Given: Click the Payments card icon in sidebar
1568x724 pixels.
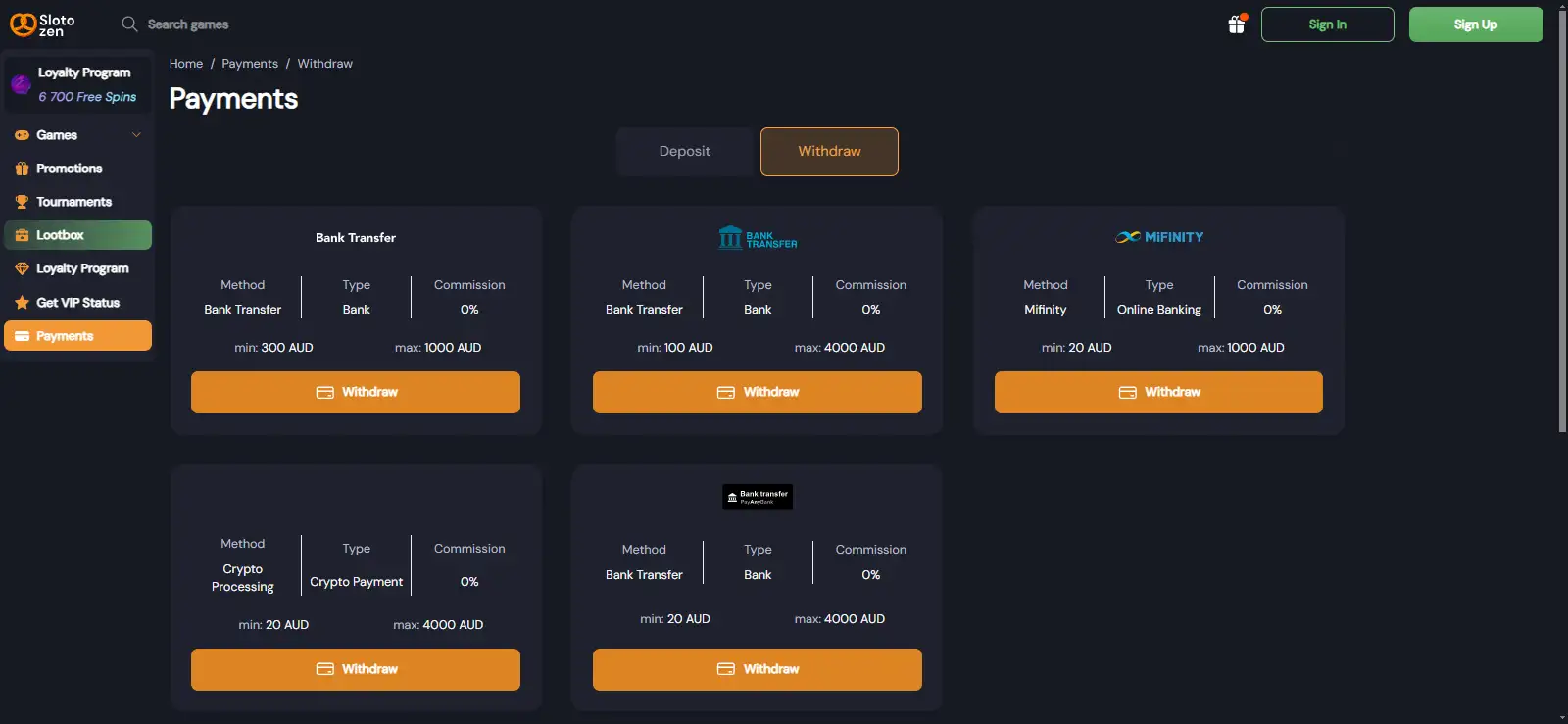Looking at the screenshot, I should 22,336.
